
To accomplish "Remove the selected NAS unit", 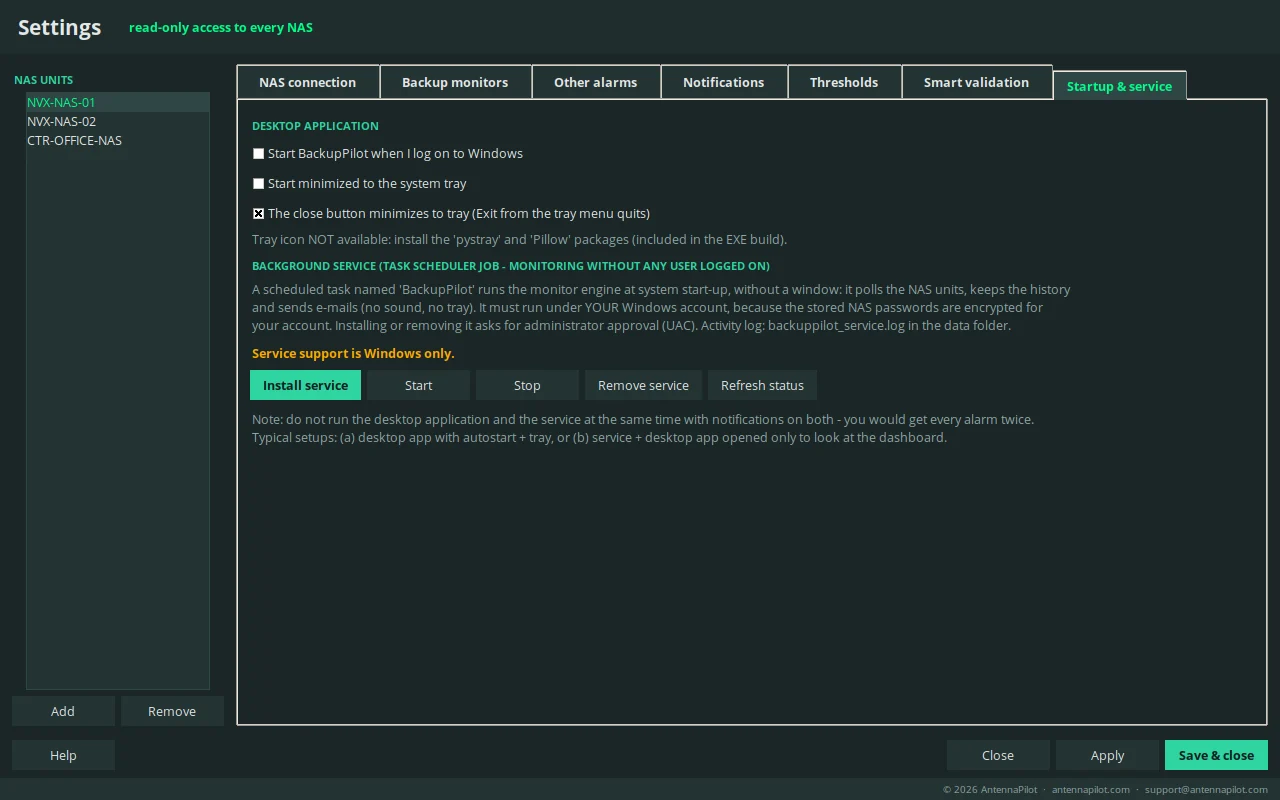I will coord(172,711).
